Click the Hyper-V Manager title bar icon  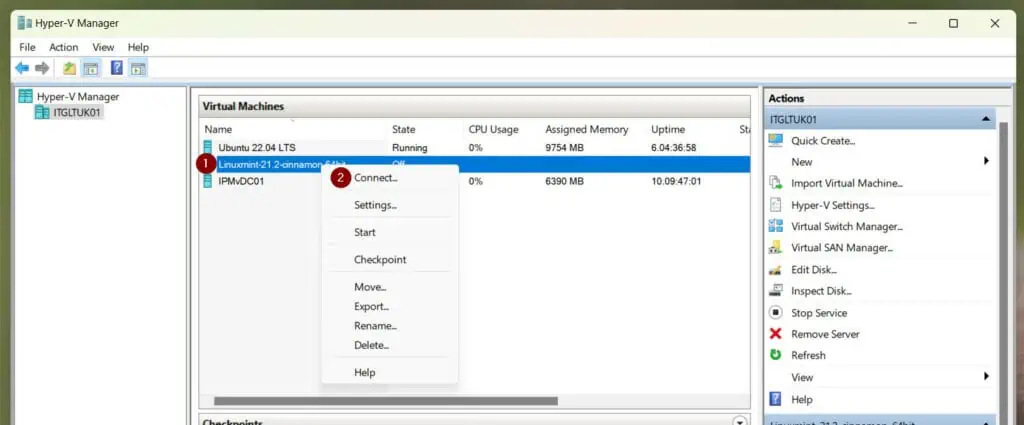point(25,24)
